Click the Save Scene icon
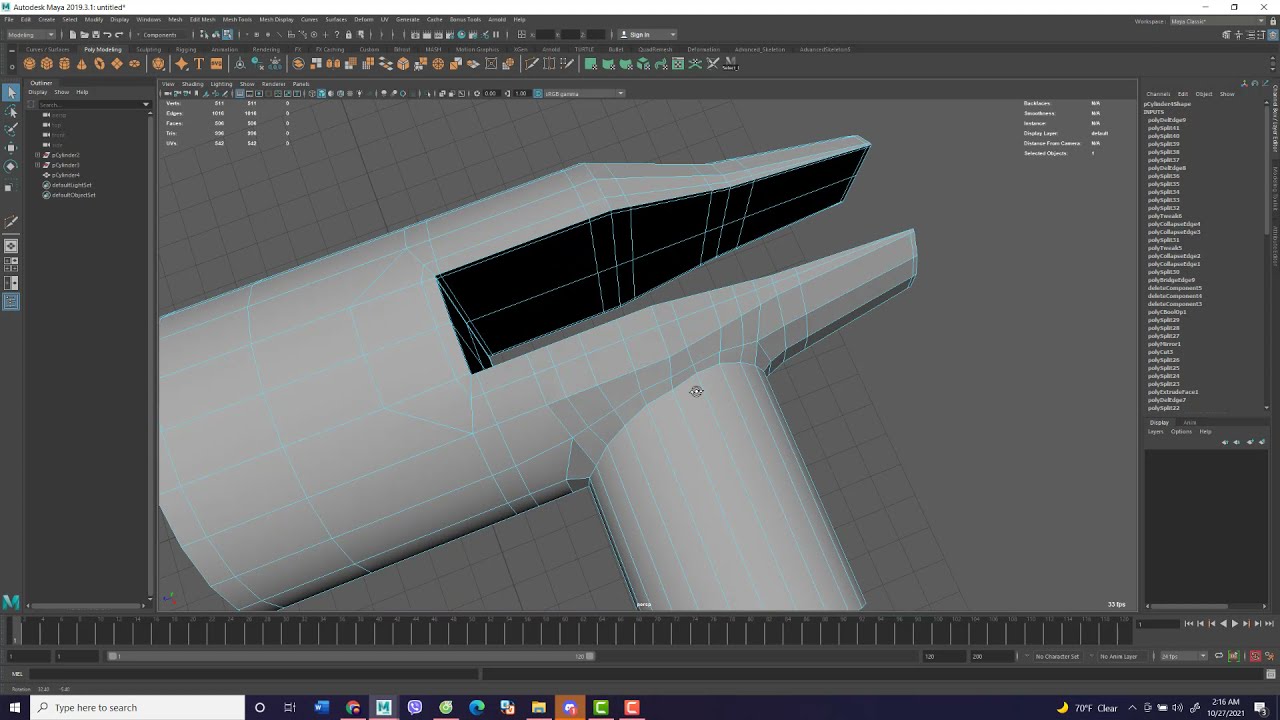 pyautogui.click(x=95, y=35)
